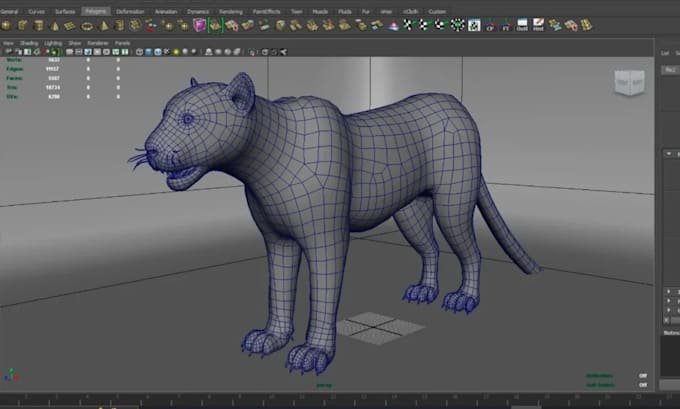Expand the first of three stacked arrows in the right panel
Image resolution: width=680 pixels, height=409 pixels.
[668, 291]
